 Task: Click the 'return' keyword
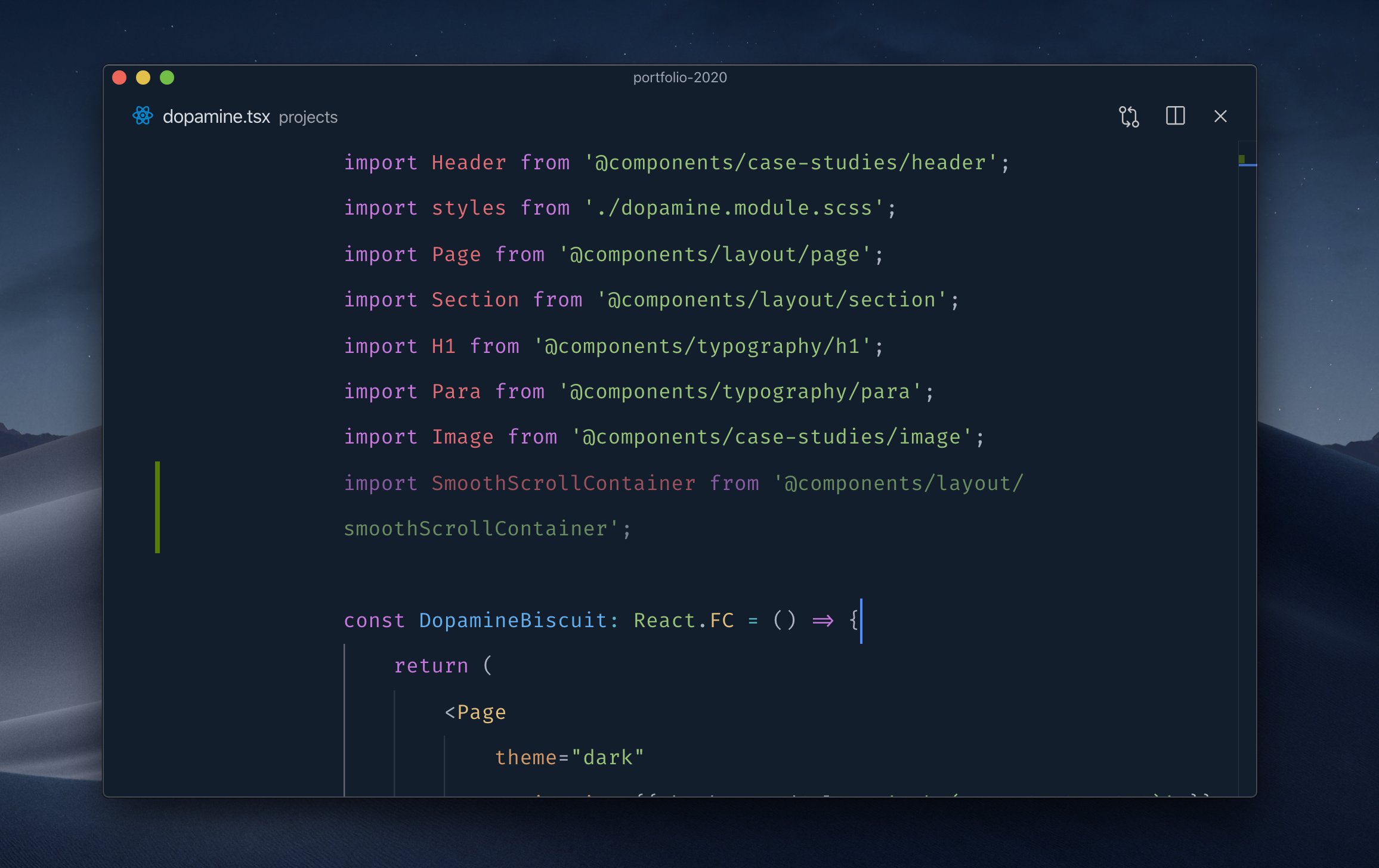coord(431,666)
